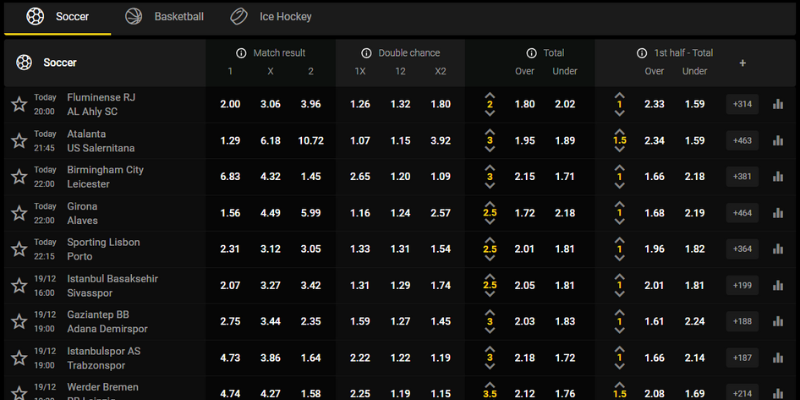Viewport: 800px width, 400px height.
Task: Expand +314 more markets for Fluminense match
Action: click(742, 104)
